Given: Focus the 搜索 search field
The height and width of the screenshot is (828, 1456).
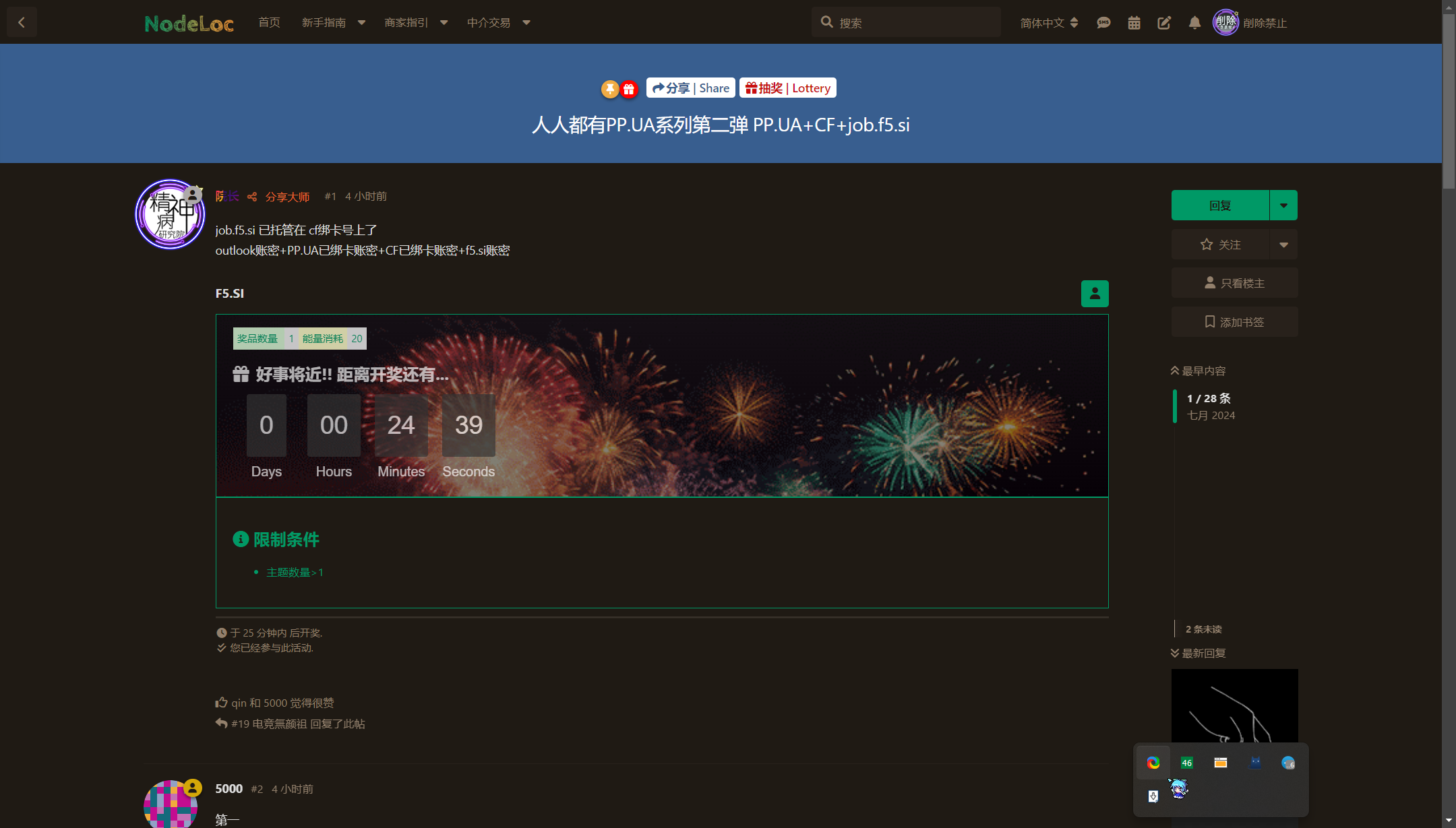Looking at the screenshot, I should pyautogui.click(x=906, y=22).
